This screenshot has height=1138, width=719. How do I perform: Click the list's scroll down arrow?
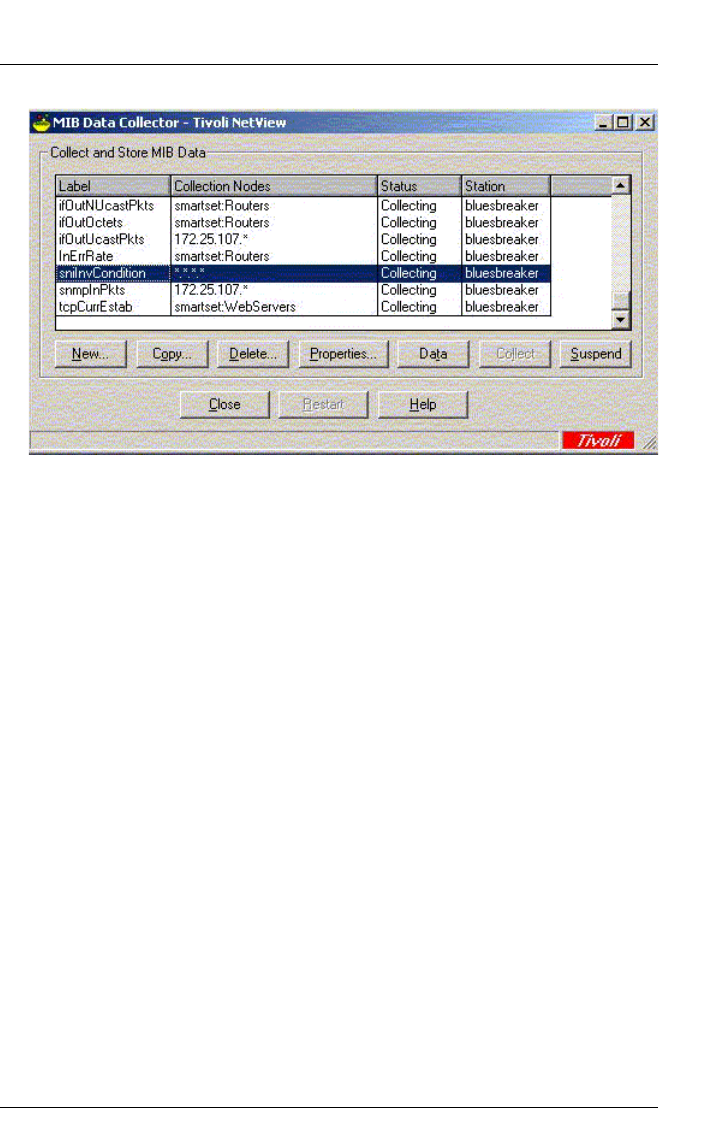point(620,319)
